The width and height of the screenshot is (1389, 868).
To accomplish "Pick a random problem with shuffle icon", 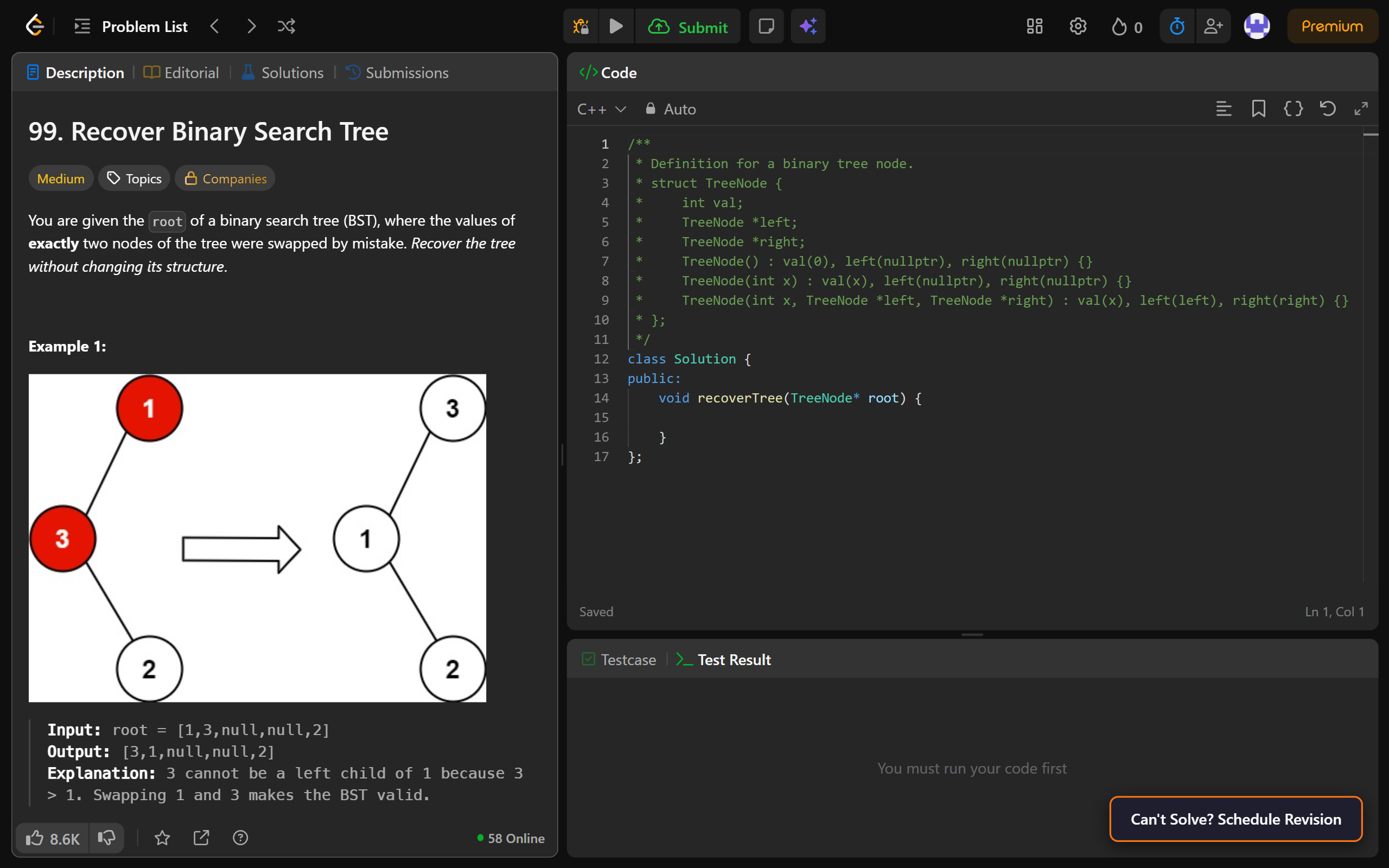I will [286, 27].
